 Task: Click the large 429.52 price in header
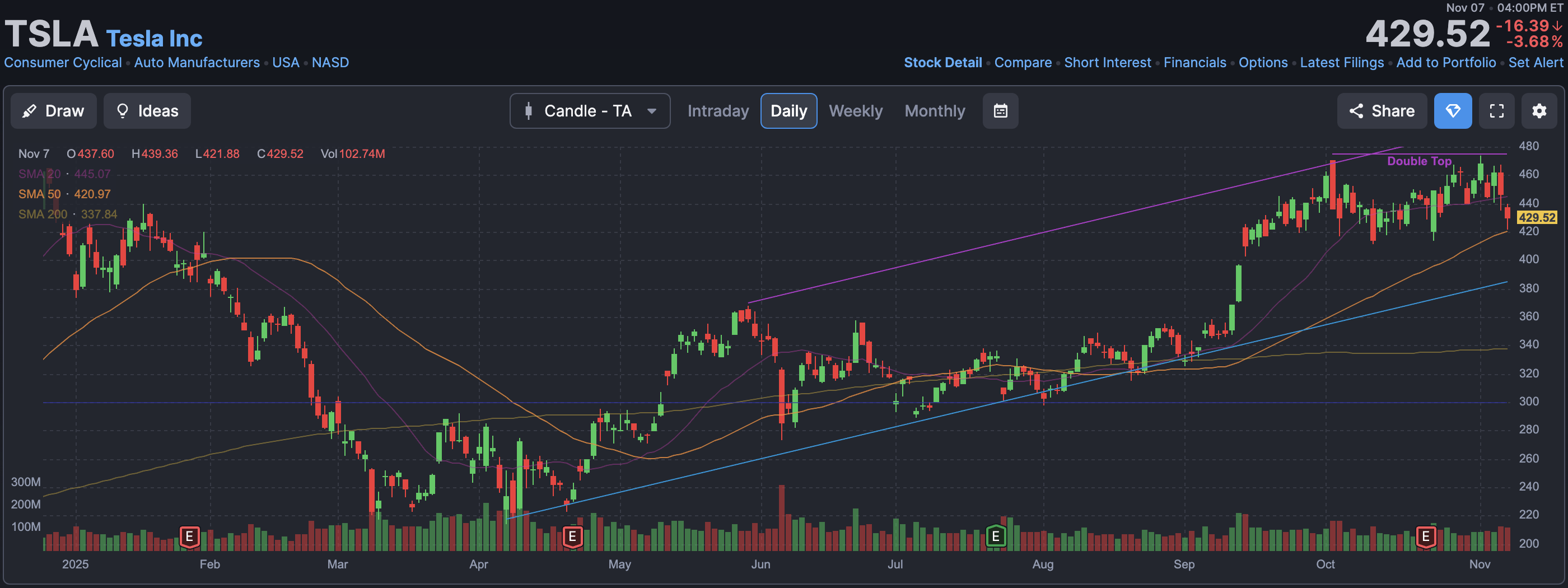(1427, 34)
